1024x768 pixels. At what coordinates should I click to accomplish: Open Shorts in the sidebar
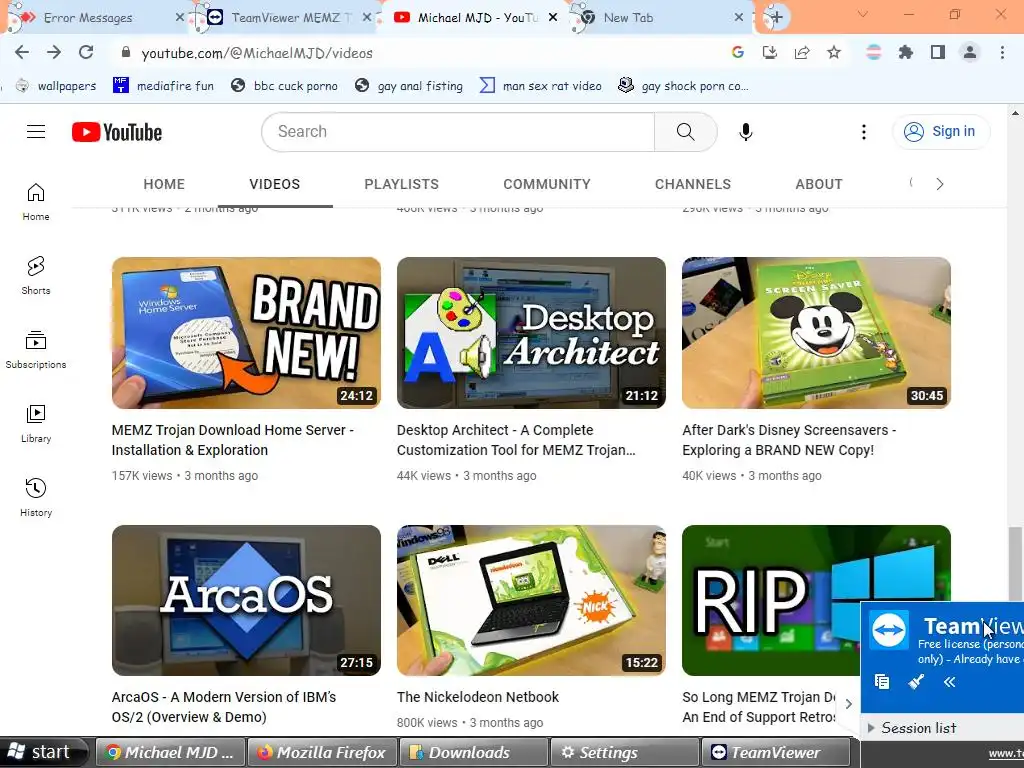click(x=36, y=276)
